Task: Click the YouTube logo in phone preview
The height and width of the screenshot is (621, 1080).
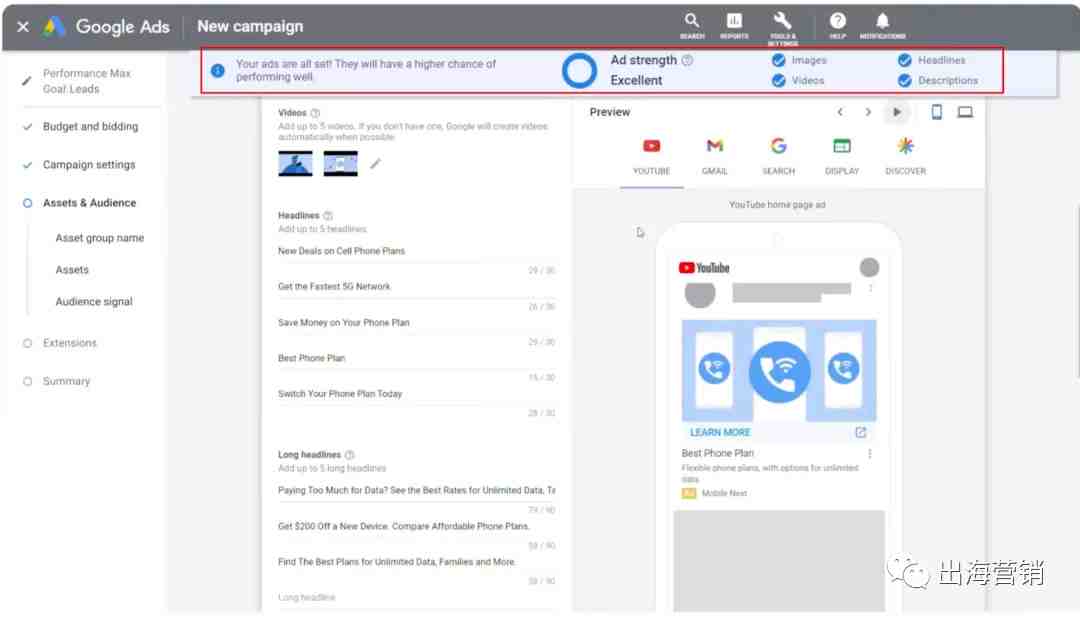Action: (704, 268)
